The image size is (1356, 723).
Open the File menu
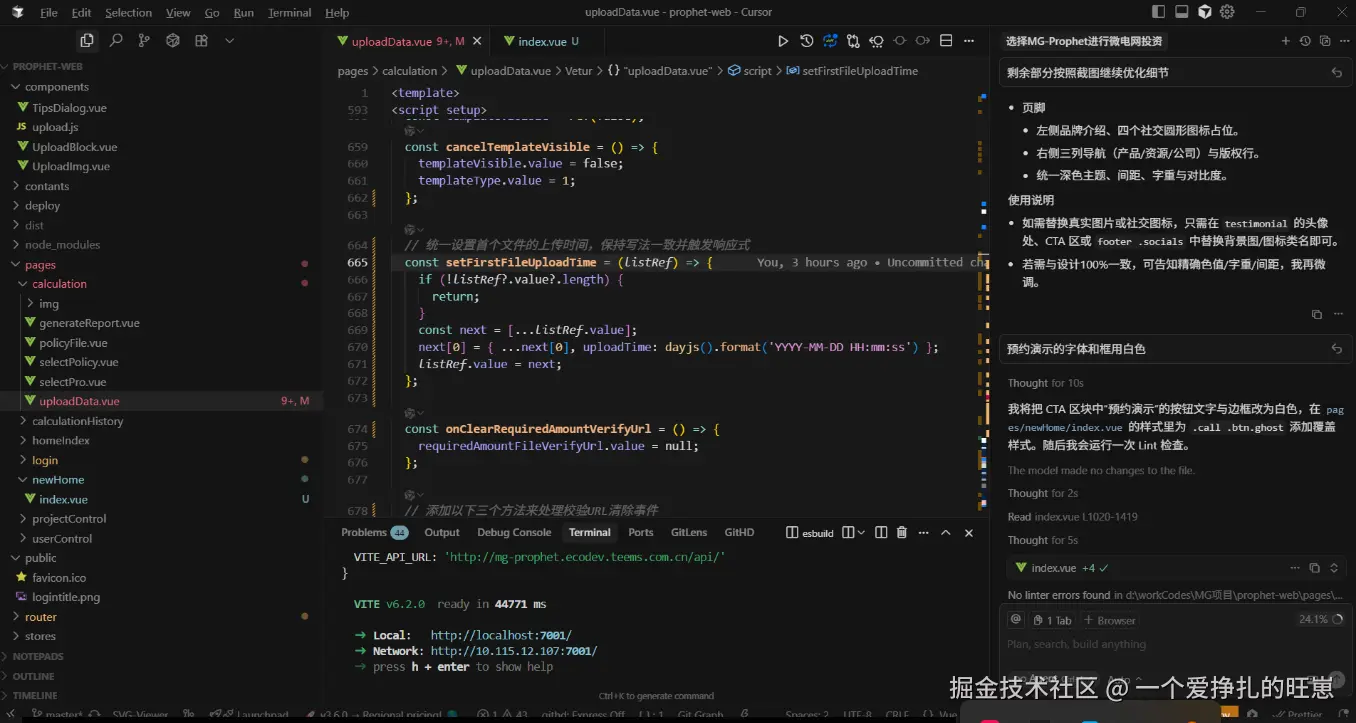(x=49, y=12)
